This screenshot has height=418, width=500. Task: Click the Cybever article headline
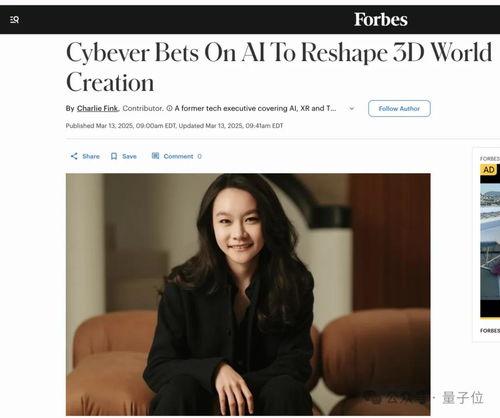(x=279, y=68)
